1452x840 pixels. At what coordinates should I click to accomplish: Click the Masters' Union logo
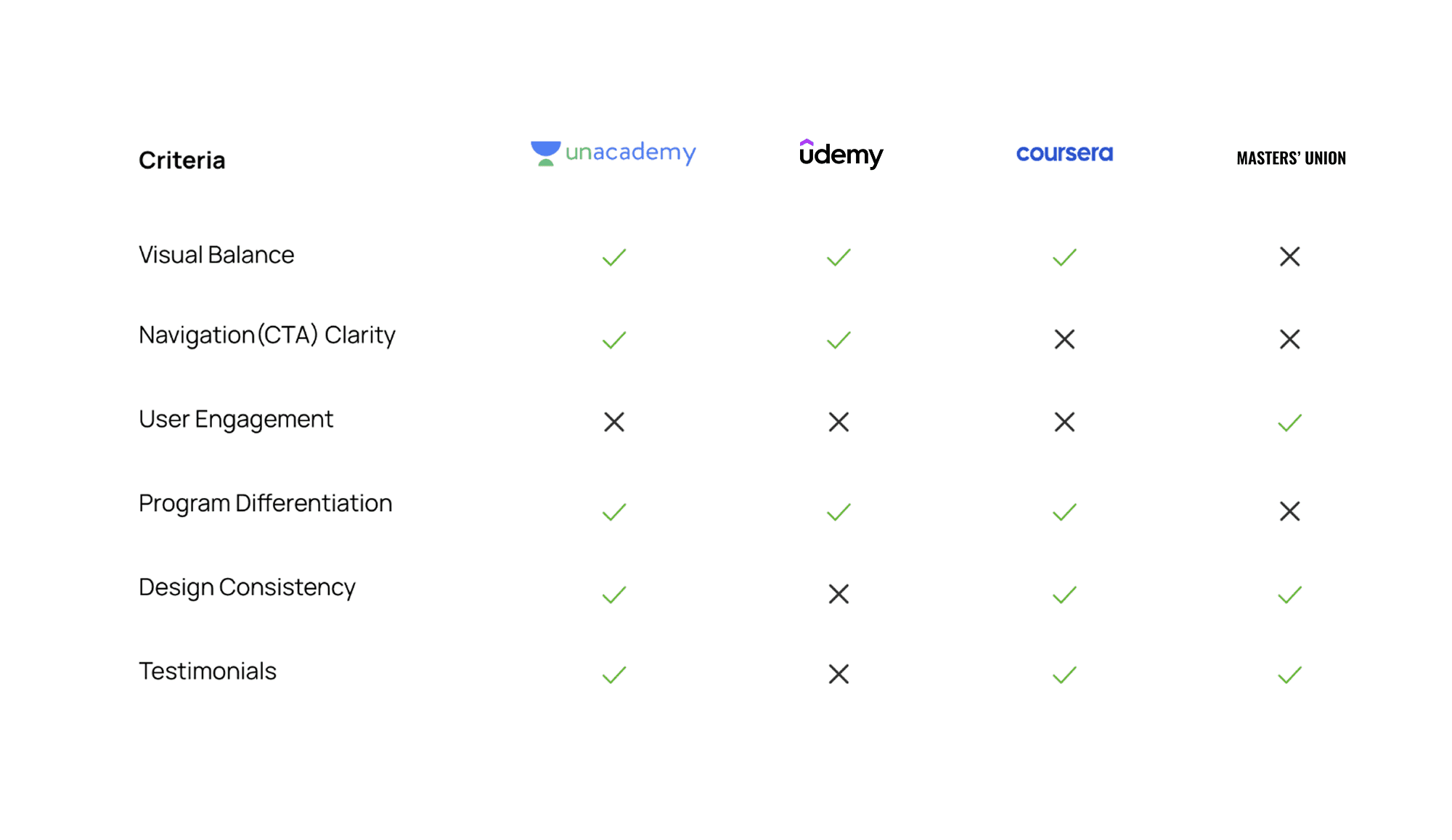click(x=1291, y=158)
